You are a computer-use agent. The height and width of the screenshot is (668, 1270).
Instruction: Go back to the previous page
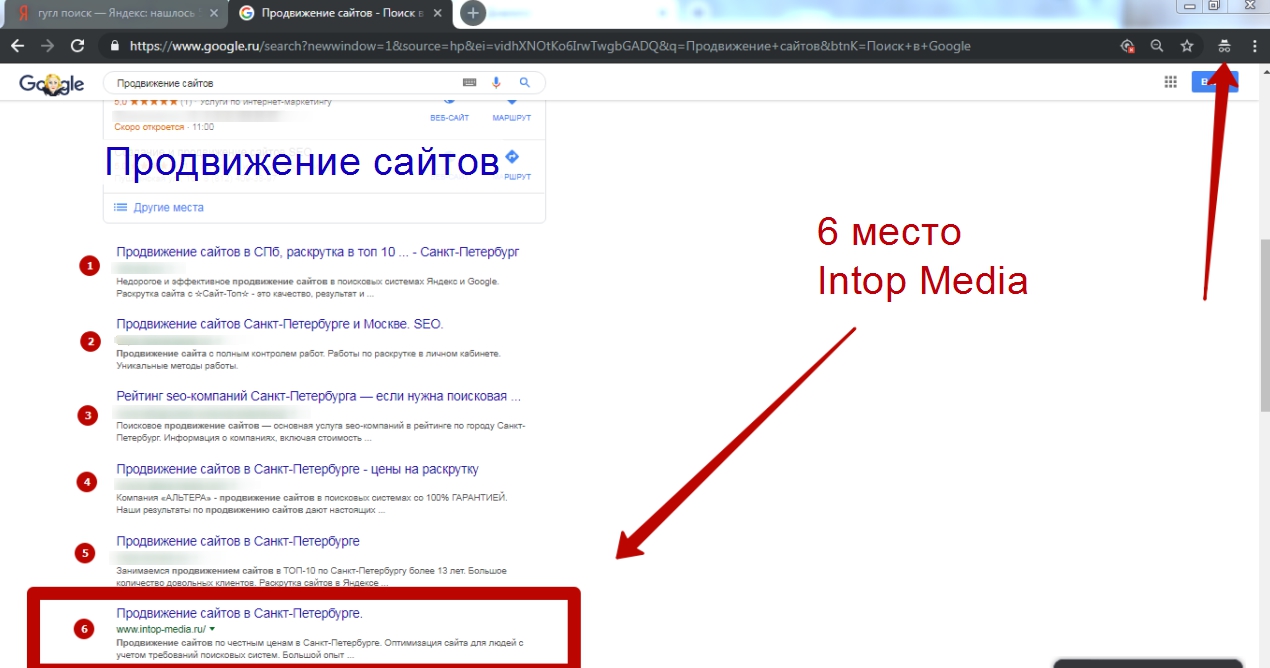click(19, 46)
